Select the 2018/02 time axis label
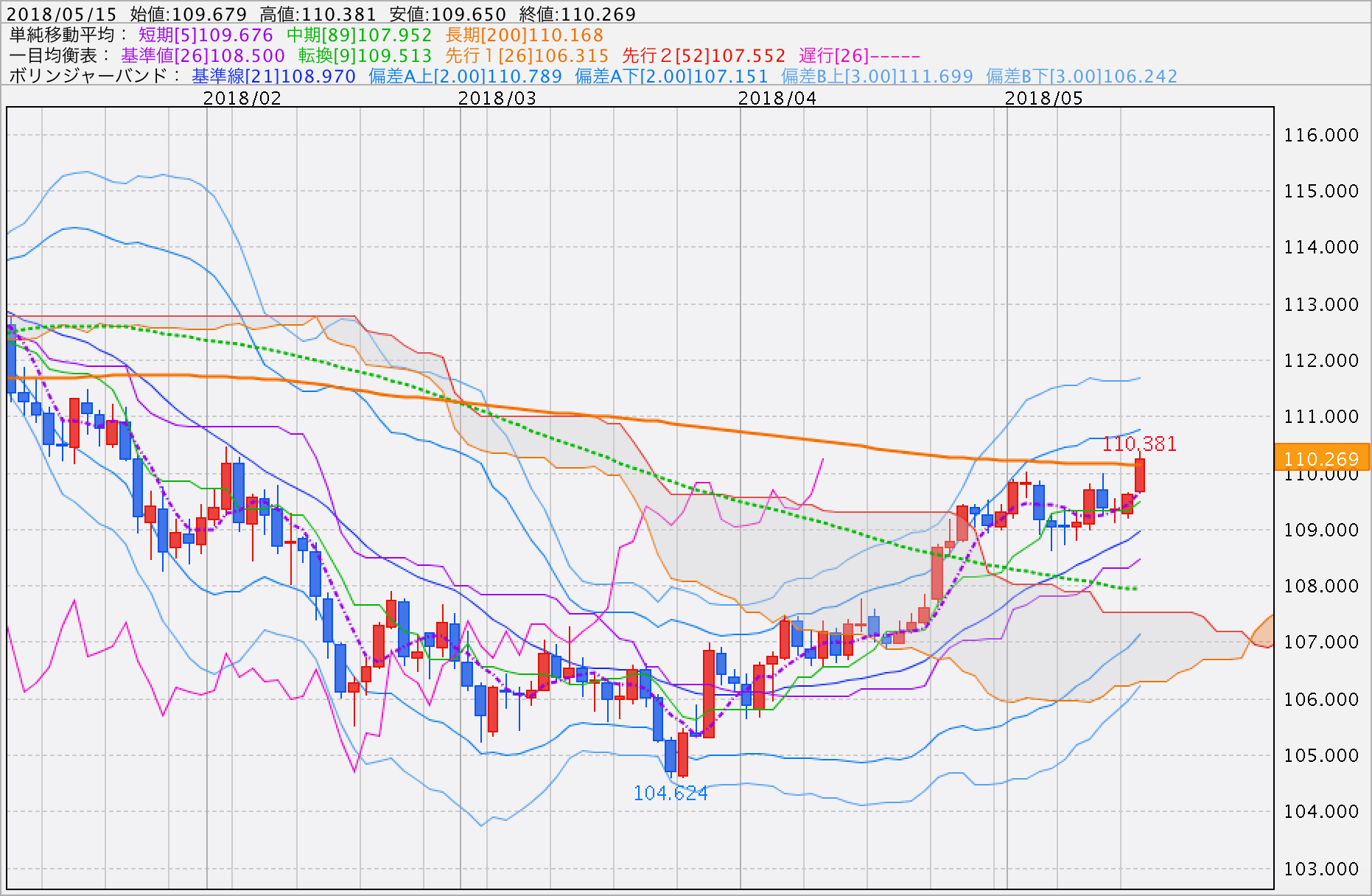Viewport: 1372px width, 896px height. (x=242, y=98)
